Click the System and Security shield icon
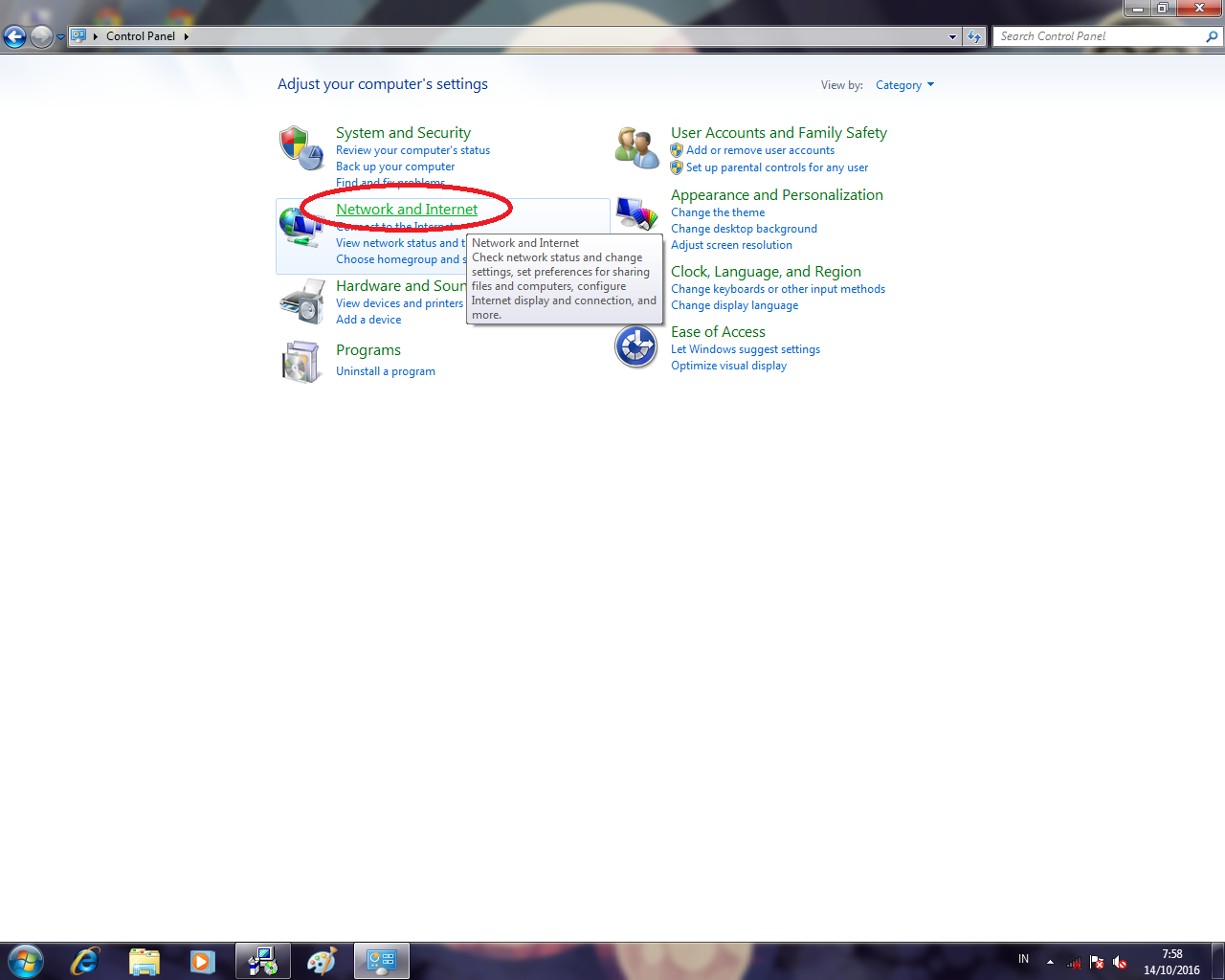 pos(301,147)
